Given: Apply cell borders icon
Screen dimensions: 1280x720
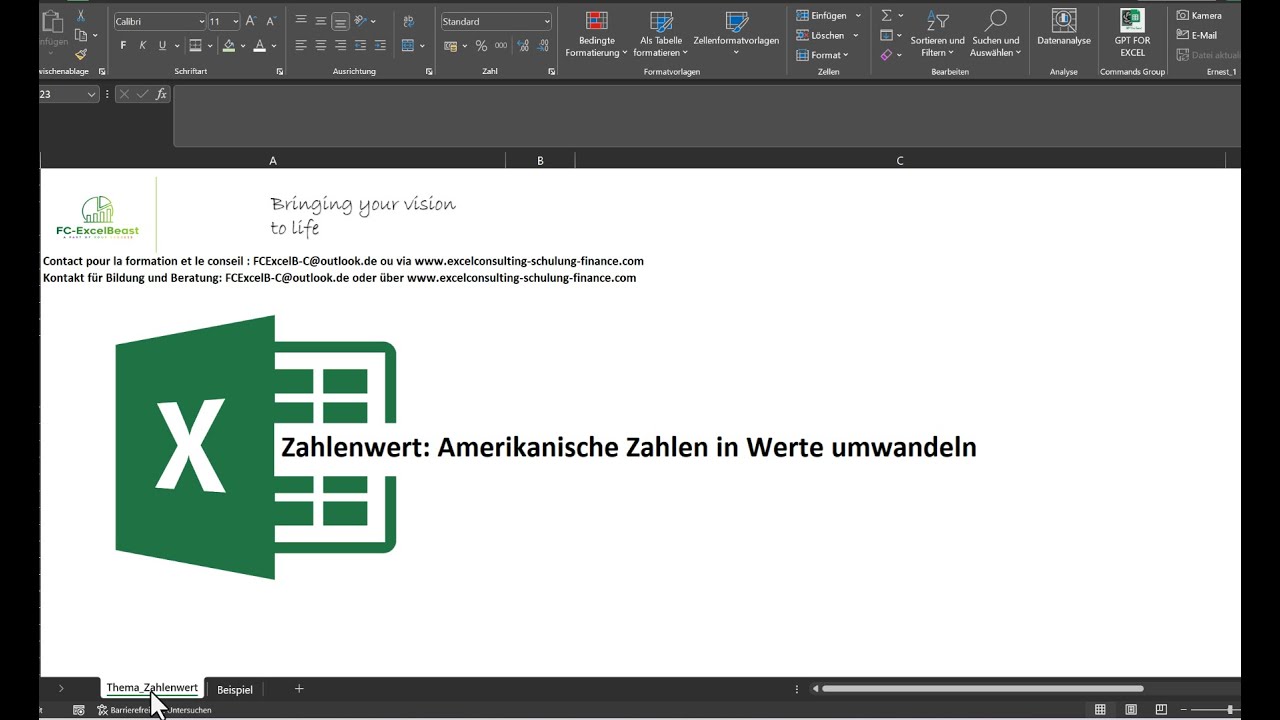Looking at the screenshot, I should point(195,45).
